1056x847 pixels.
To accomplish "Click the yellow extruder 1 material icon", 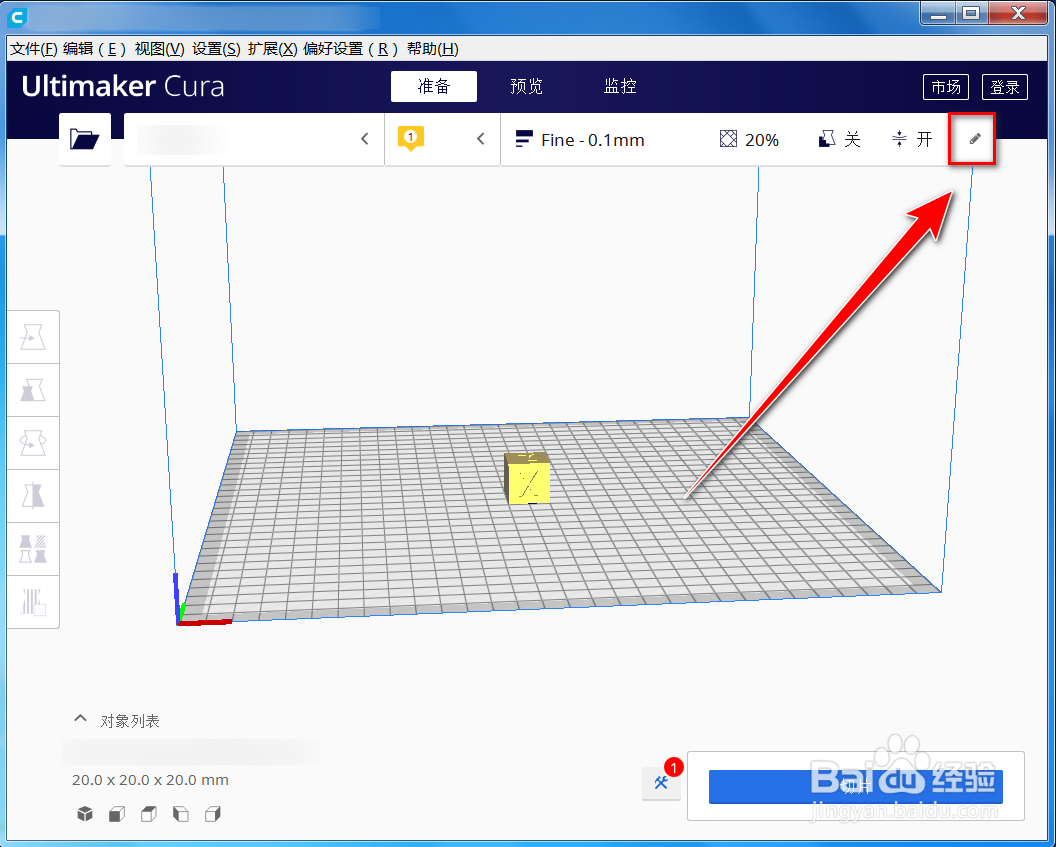I will click(x=410, y=139).
